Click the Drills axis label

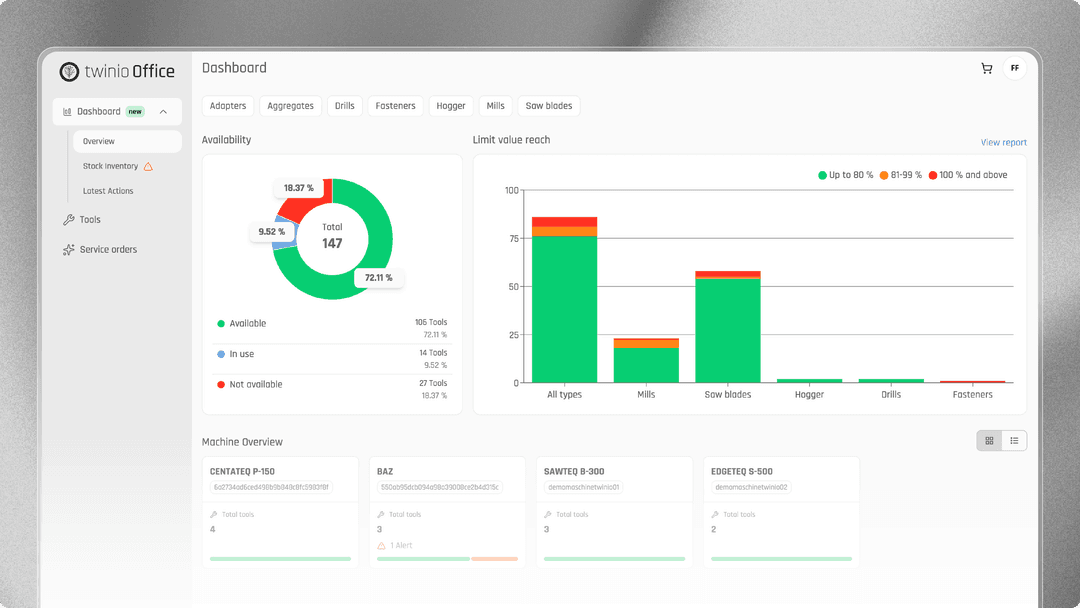891,395
